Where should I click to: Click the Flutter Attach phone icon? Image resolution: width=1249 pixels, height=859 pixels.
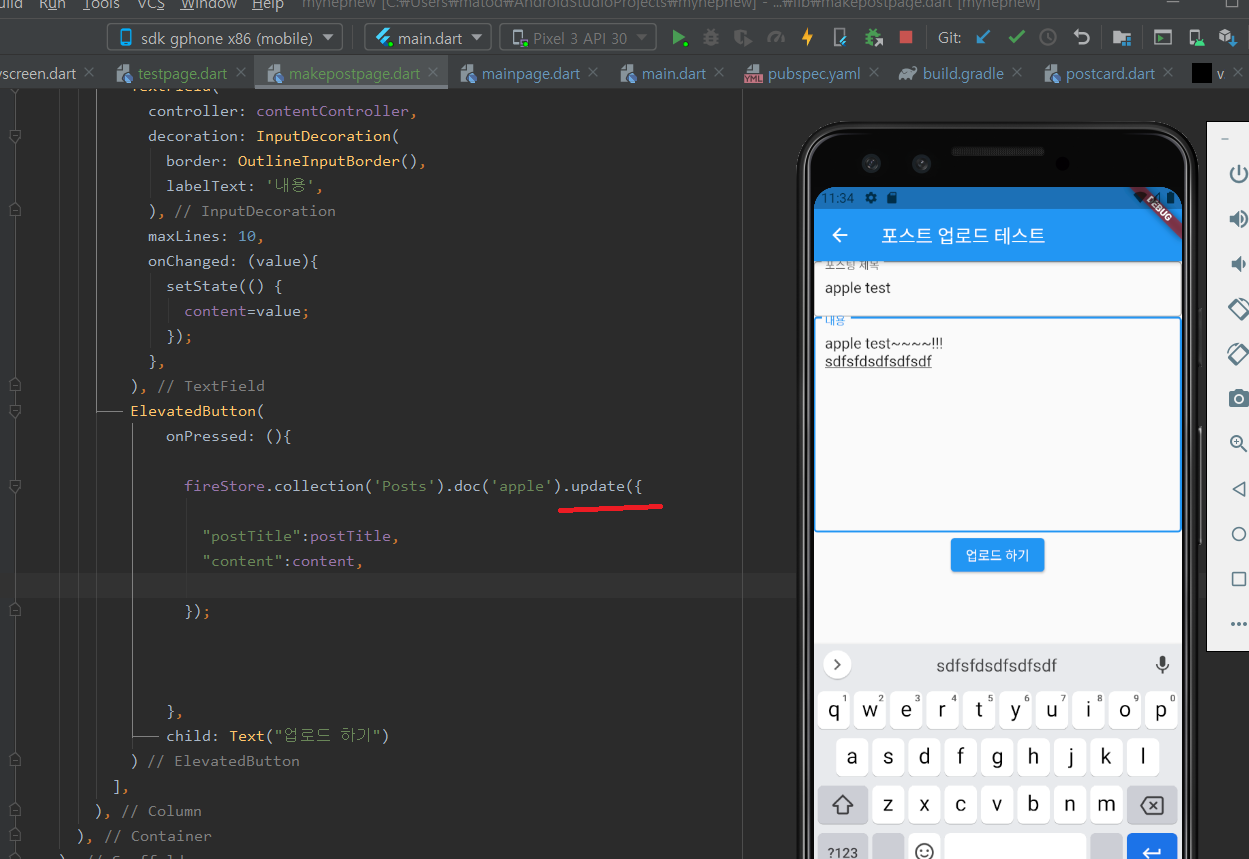[841, 38]
